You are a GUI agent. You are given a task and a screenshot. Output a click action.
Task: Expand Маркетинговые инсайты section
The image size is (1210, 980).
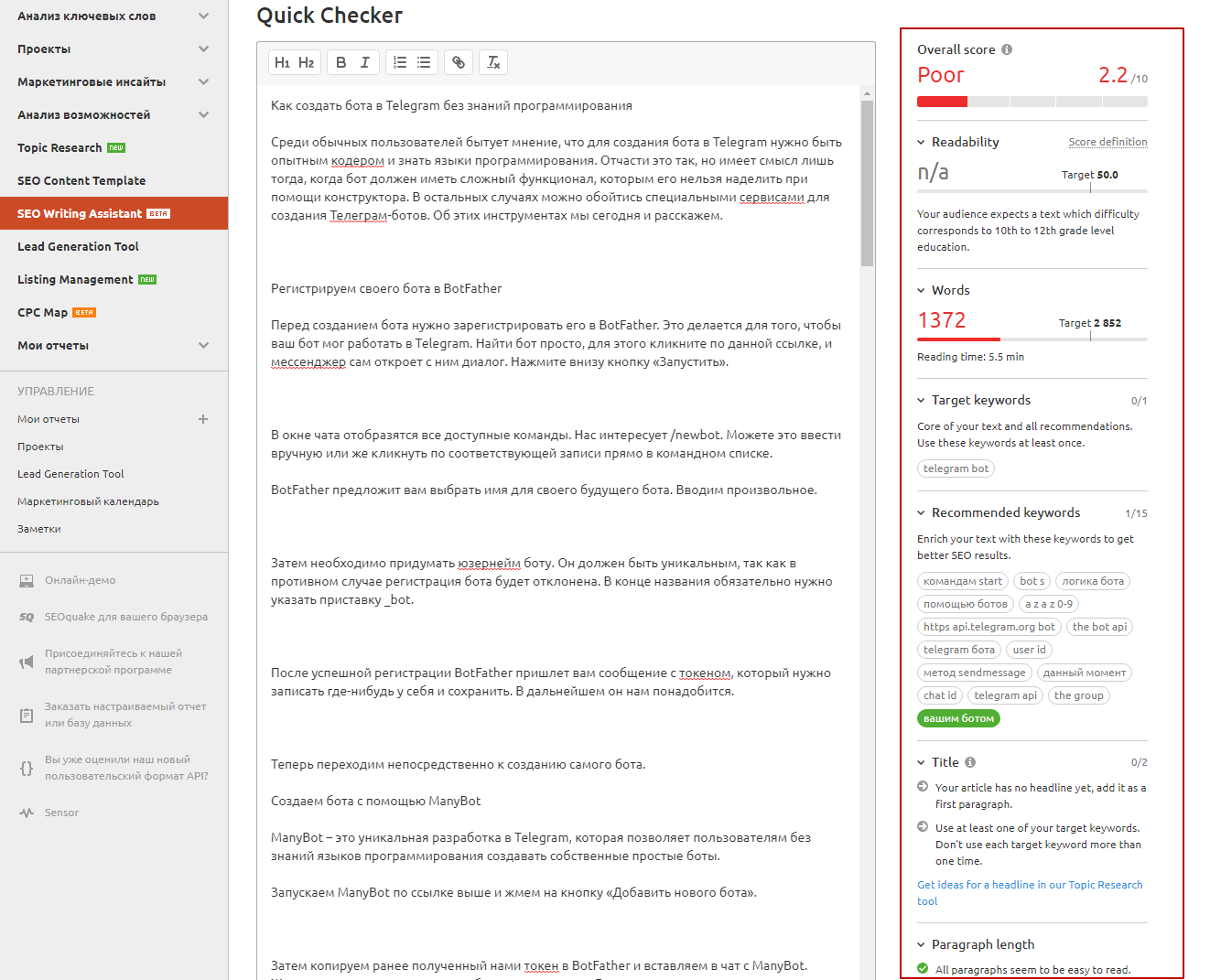(203, 81)
